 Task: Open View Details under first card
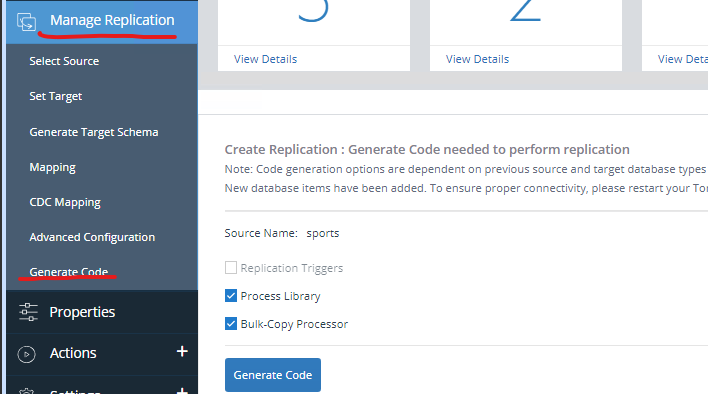[x=266, y=59]
